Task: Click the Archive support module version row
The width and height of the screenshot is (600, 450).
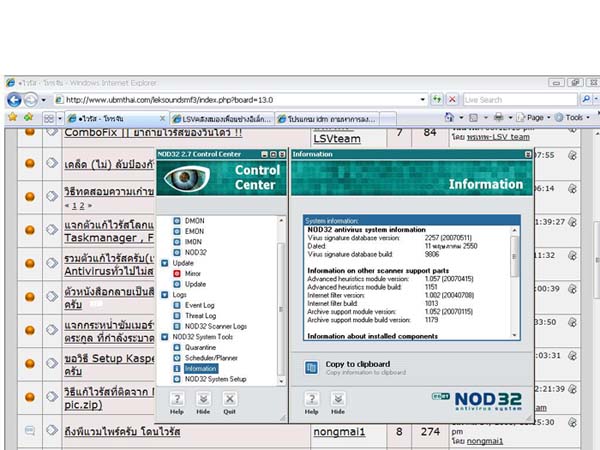Action: tap(390, 312)
